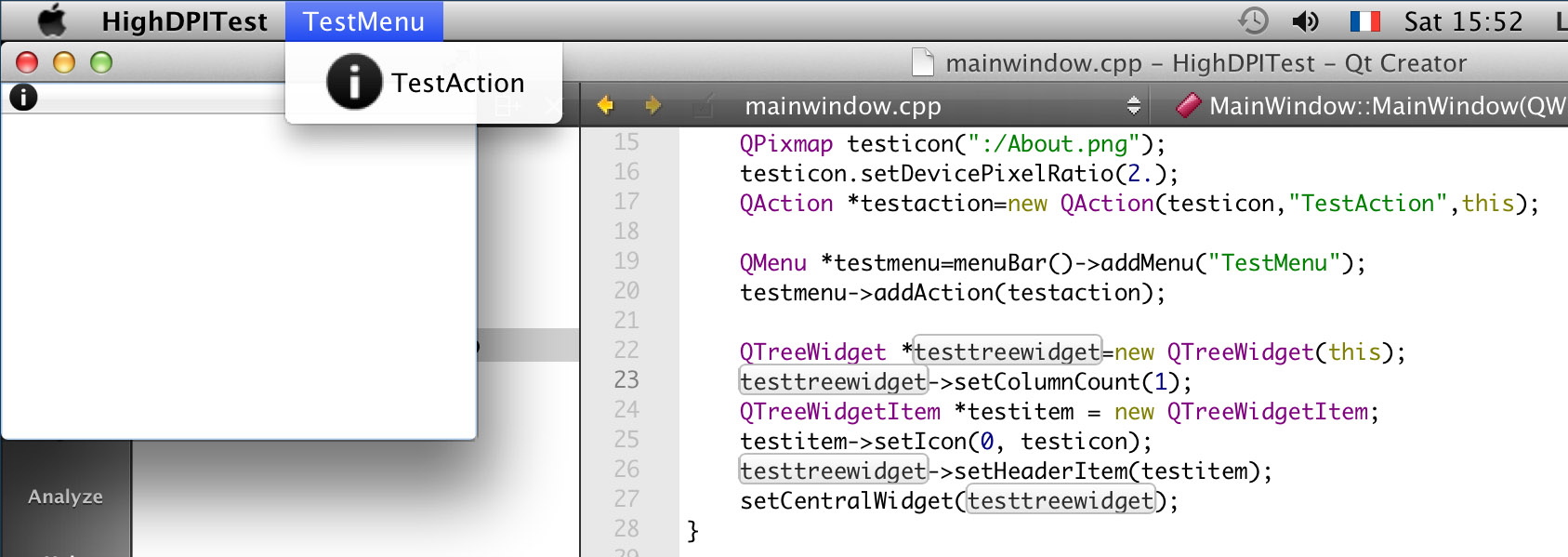Click the document icon in title bar
The image size is (1568, 557).
tap(923, 62)
